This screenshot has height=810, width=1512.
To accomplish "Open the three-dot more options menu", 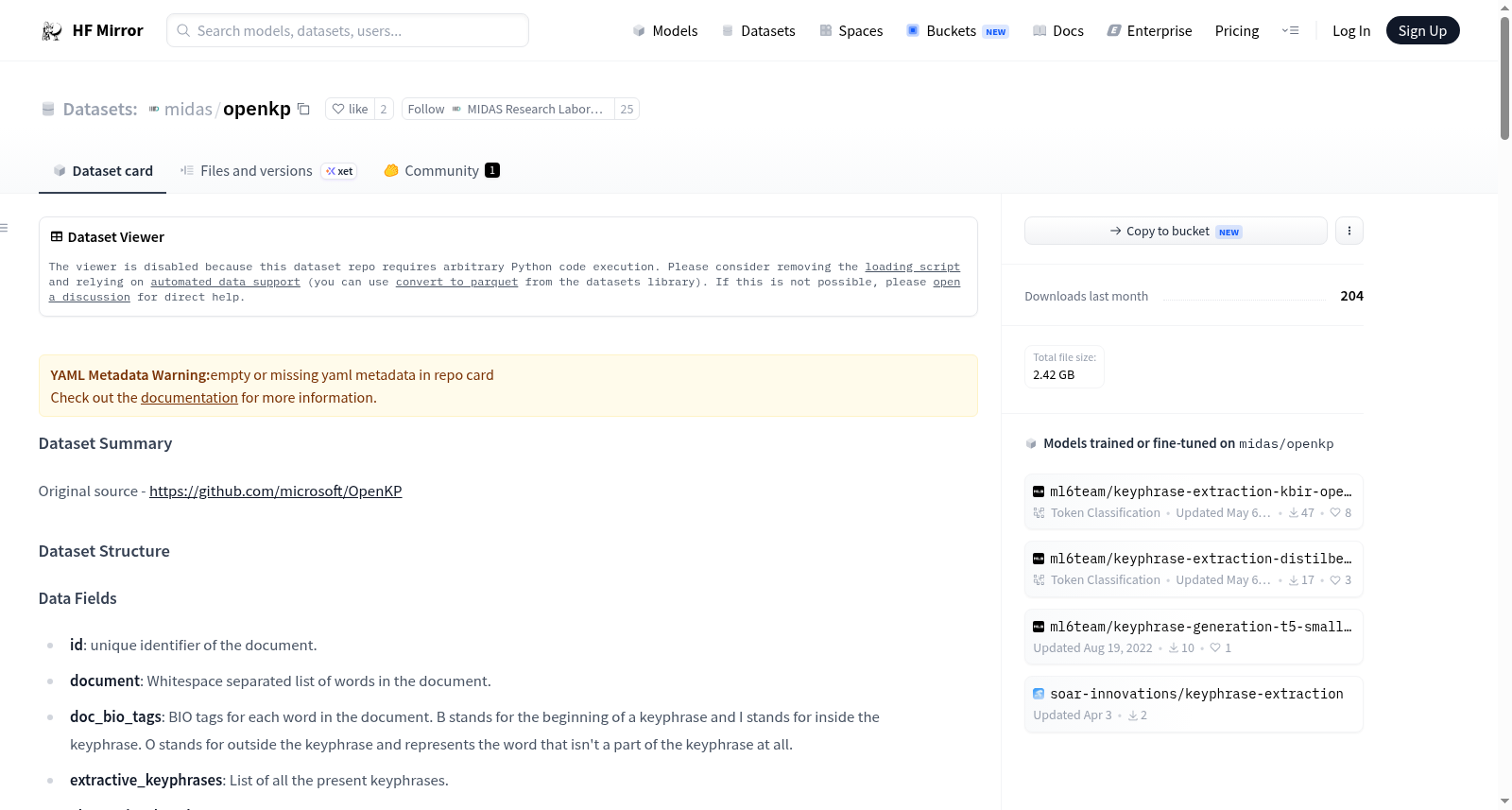I will pos(1349,231).
